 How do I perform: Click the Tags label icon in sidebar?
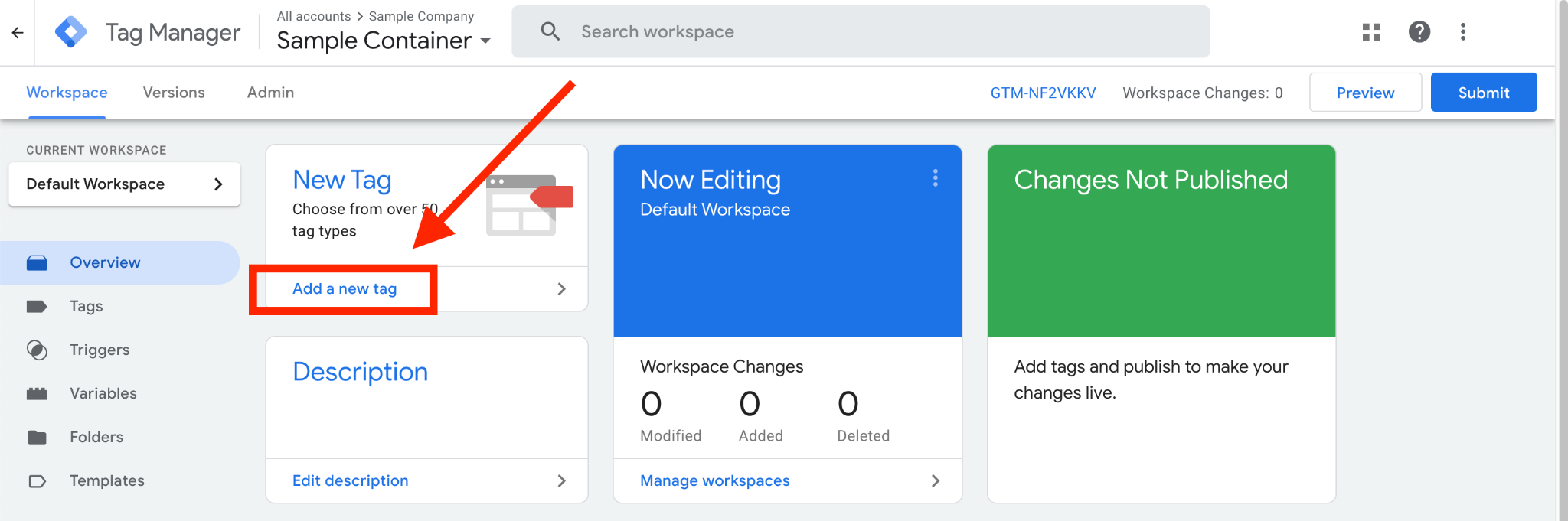click(x=37, y=307)
